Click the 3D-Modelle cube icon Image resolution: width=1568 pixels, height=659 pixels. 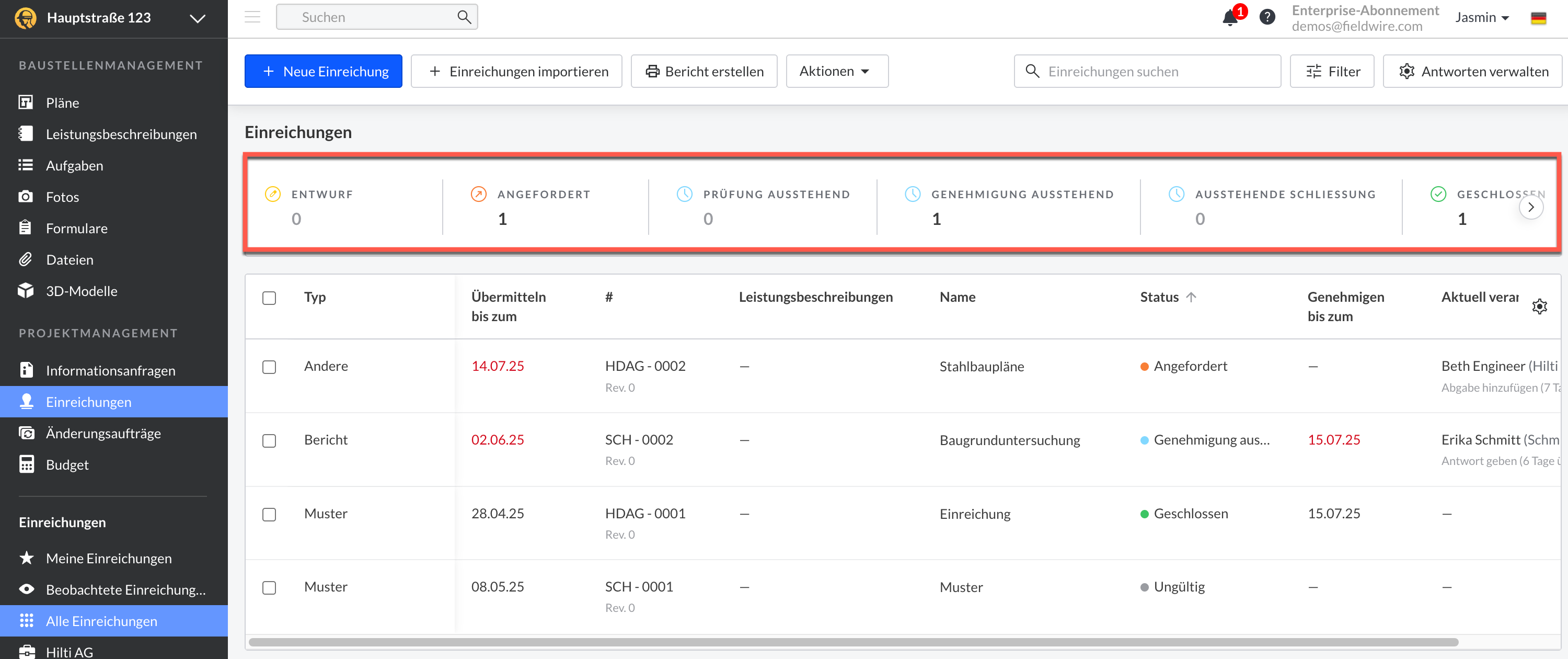click(x=26, y=290)
